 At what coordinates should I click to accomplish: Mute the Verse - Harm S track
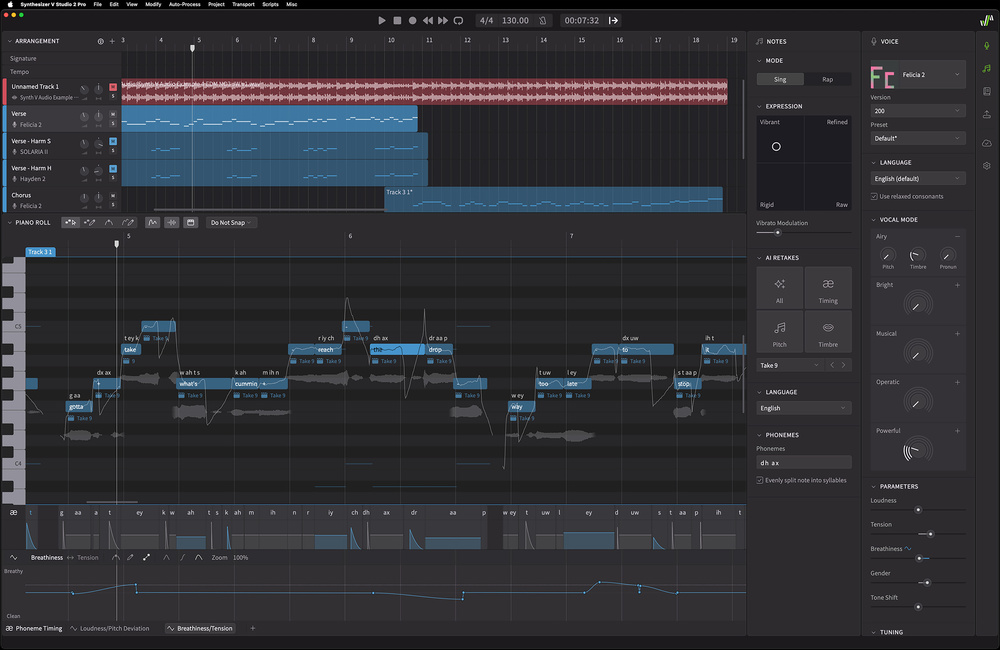(113, 141)
